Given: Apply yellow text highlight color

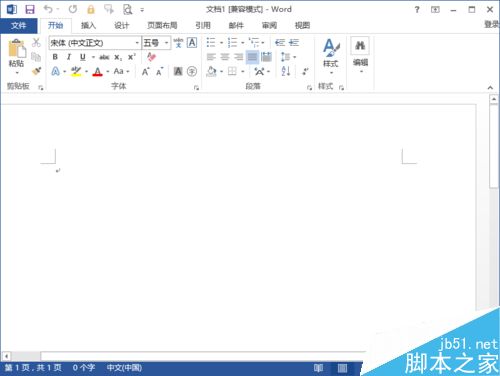Looking at the screenshot, I should [76, 71].
